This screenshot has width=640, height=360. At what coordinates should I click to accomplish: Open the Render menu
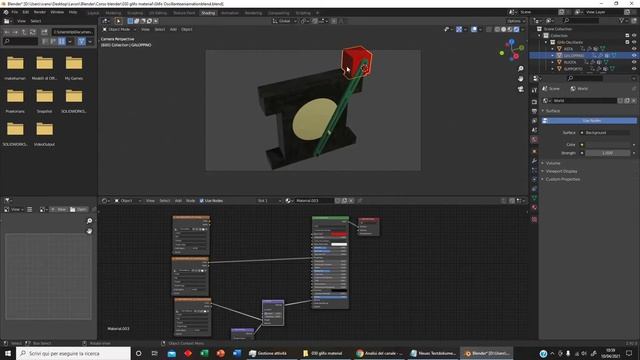[40, 12]
